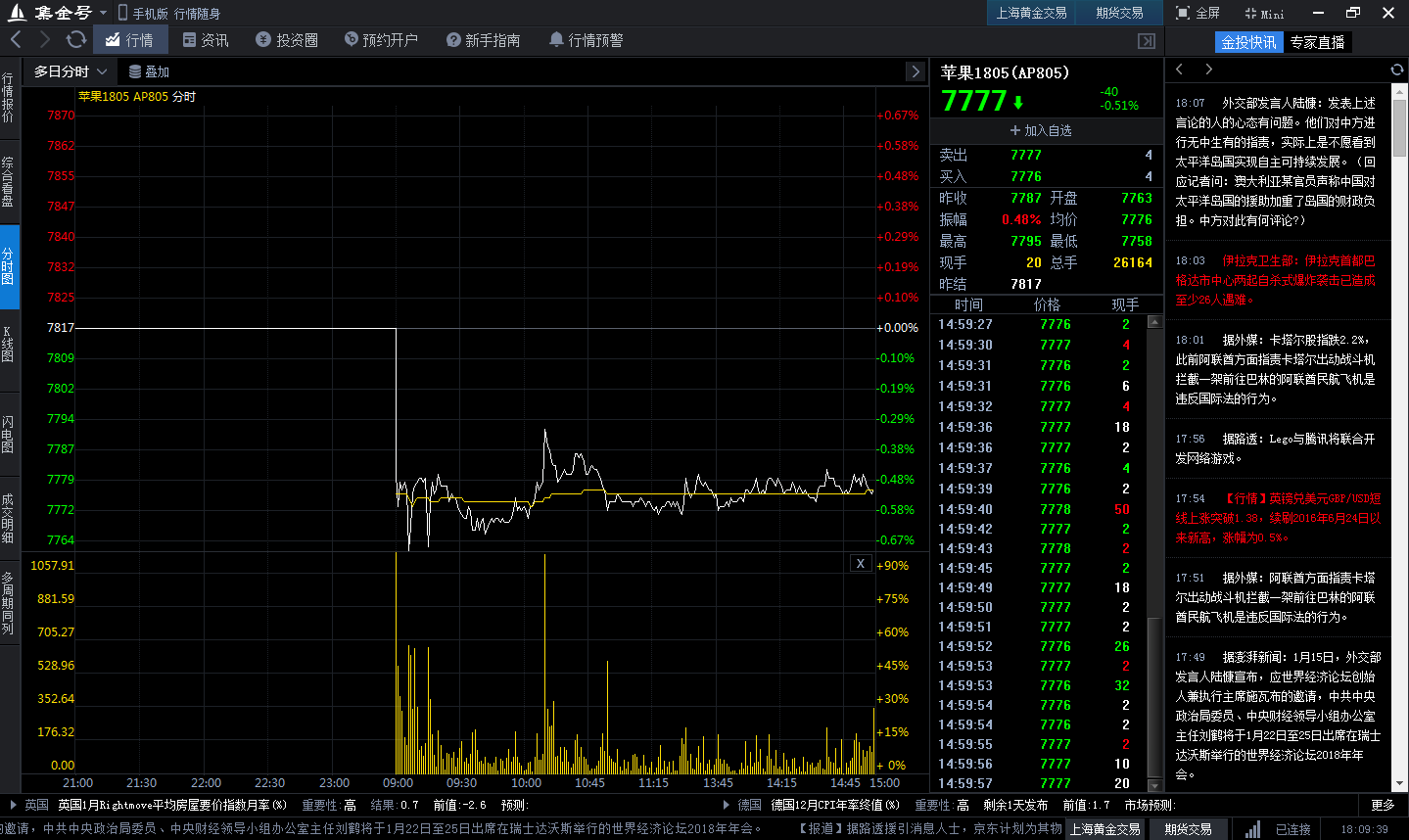1409x840 pixels.
Task: Click the trade list vertical scrollbar
Action: point(1154,552)
